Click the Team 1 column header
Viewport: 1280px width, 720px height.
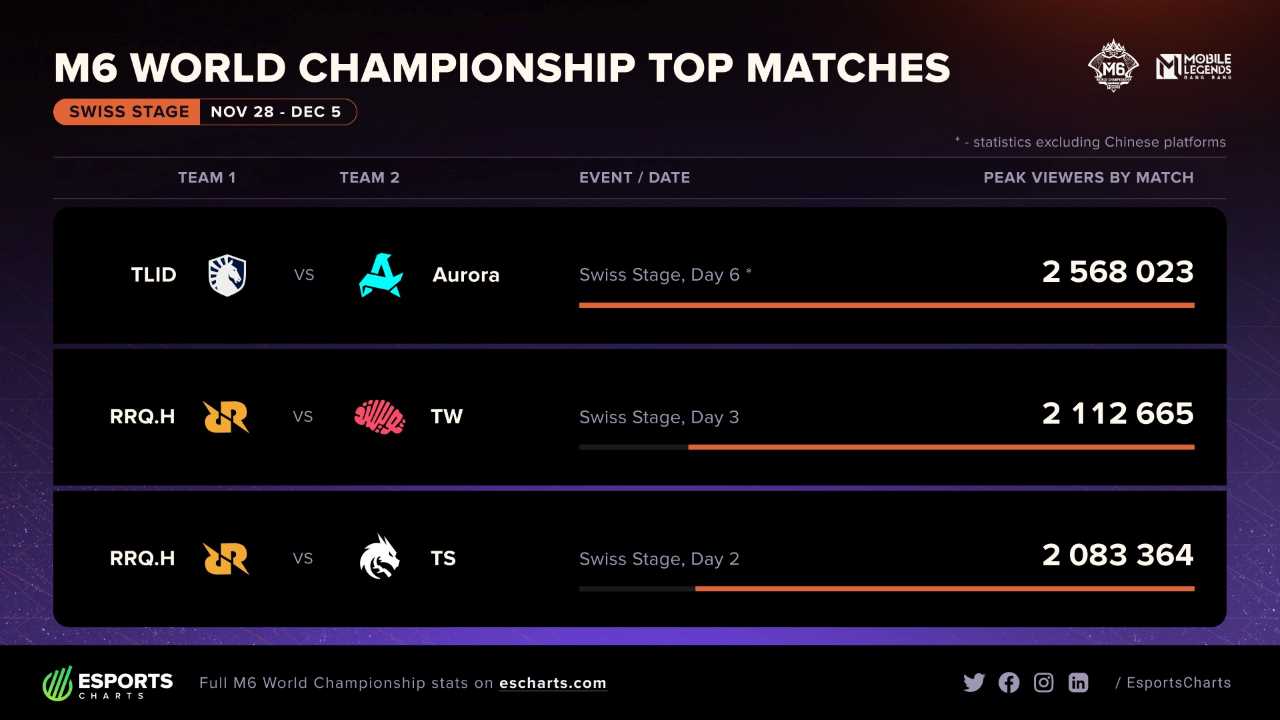click(207, 177)
